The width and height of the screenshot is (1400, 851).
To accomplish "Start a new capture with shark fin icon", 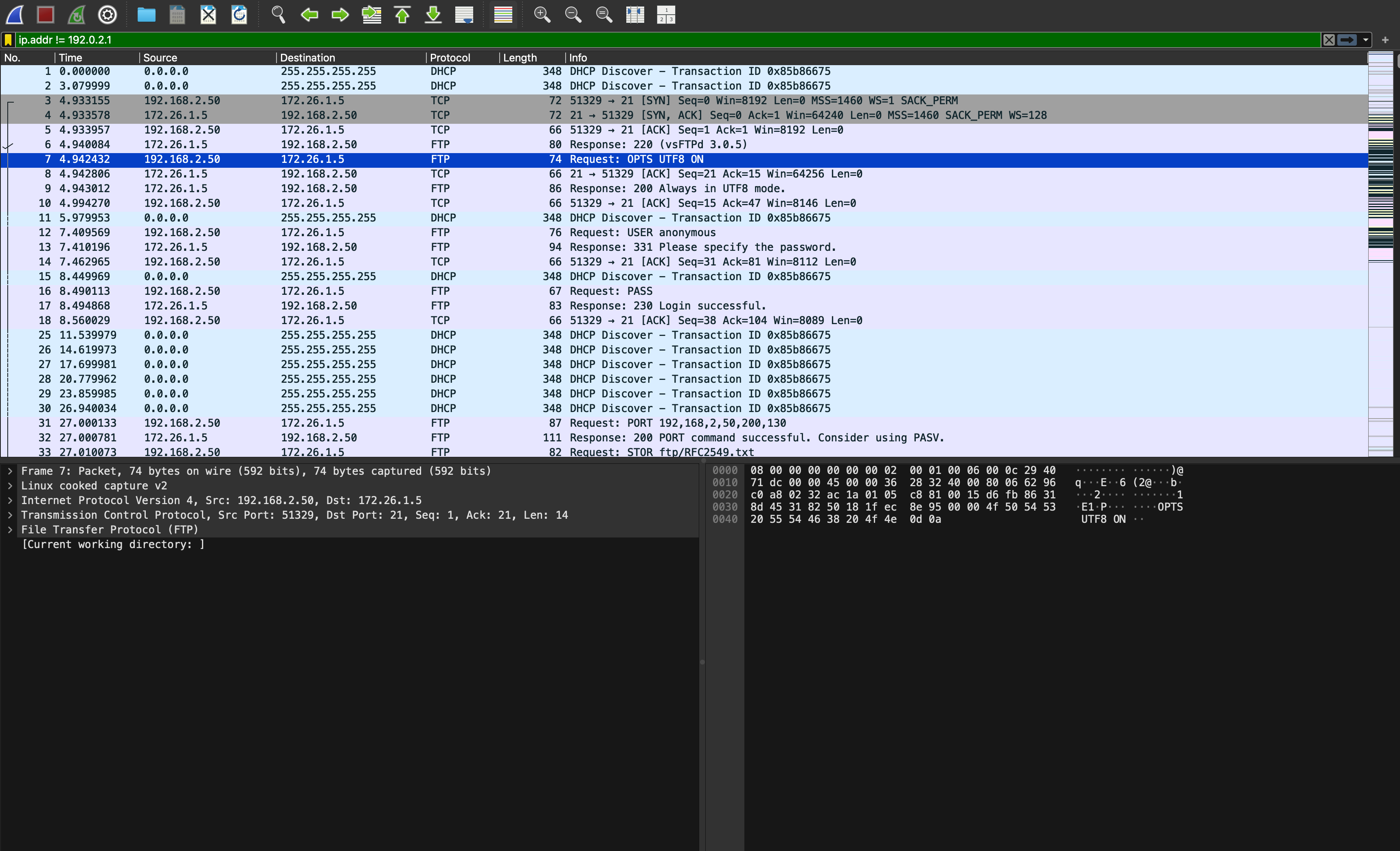I will [15, 15].
